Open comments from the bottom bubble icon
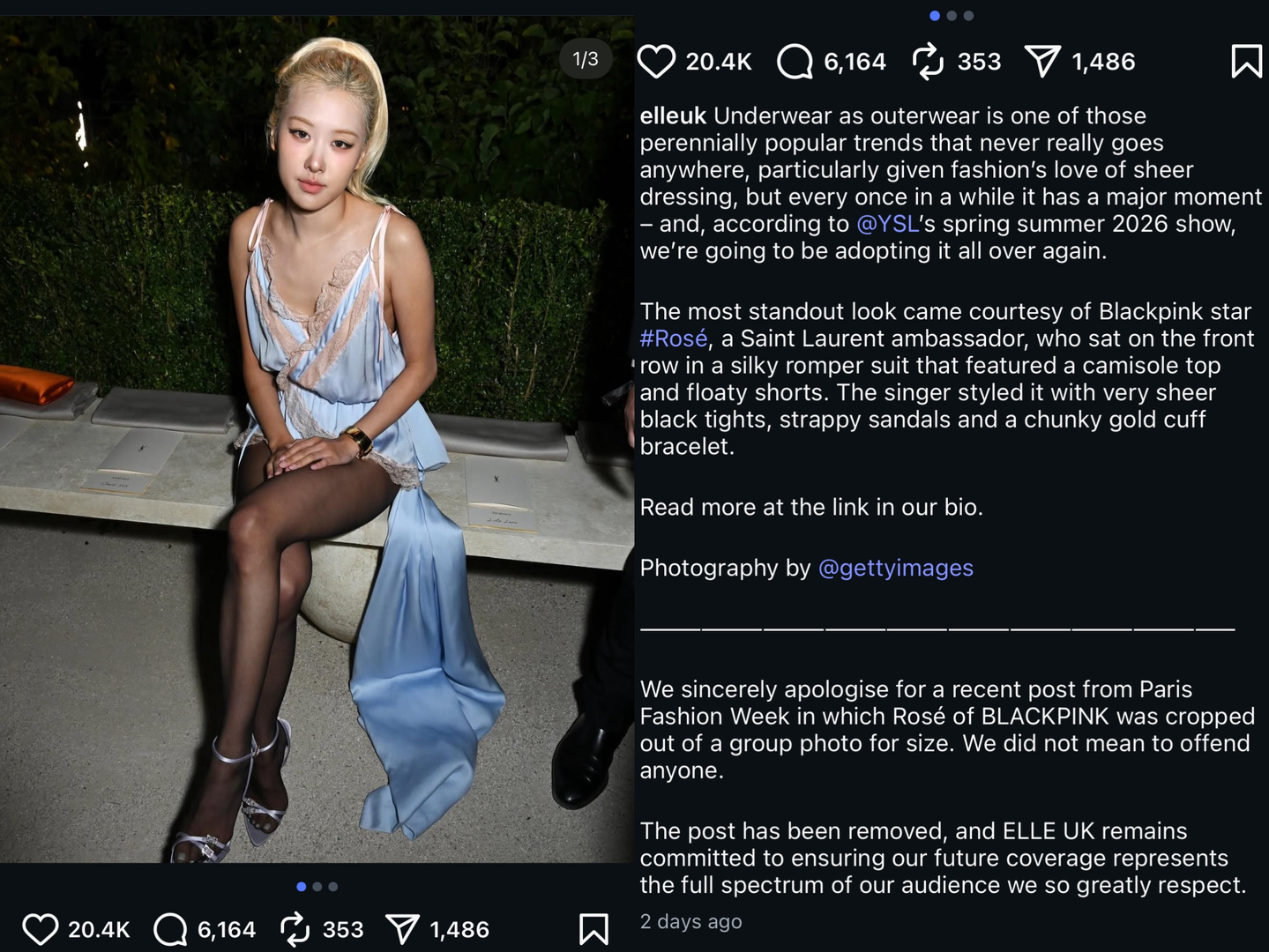 [x=170, y=929]
